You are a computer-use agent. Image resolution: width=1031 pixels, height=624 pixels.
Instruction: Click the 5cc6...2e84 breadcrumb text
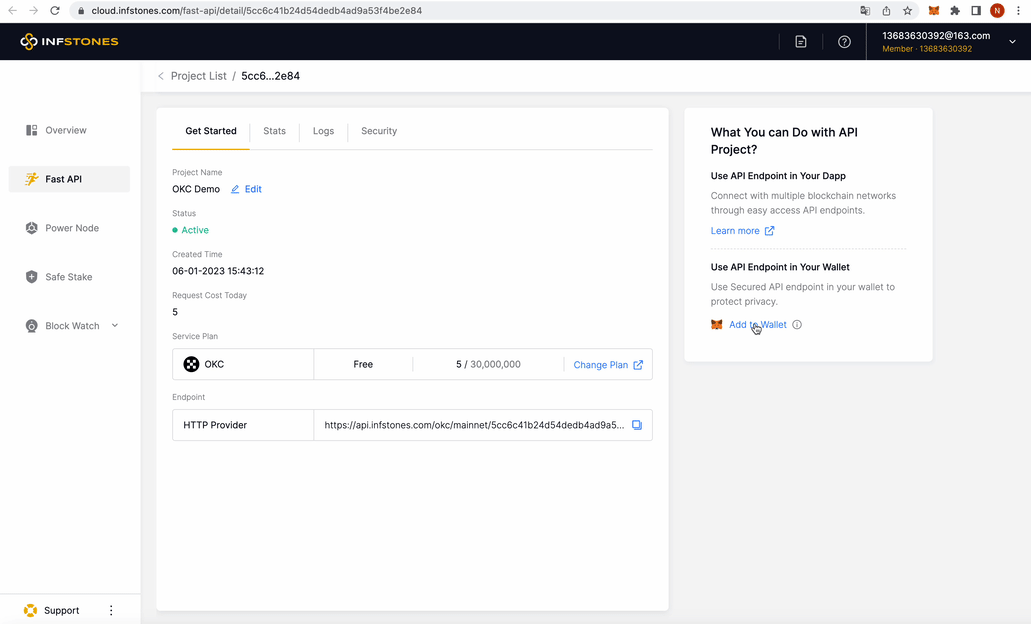(x=270, y=76)
